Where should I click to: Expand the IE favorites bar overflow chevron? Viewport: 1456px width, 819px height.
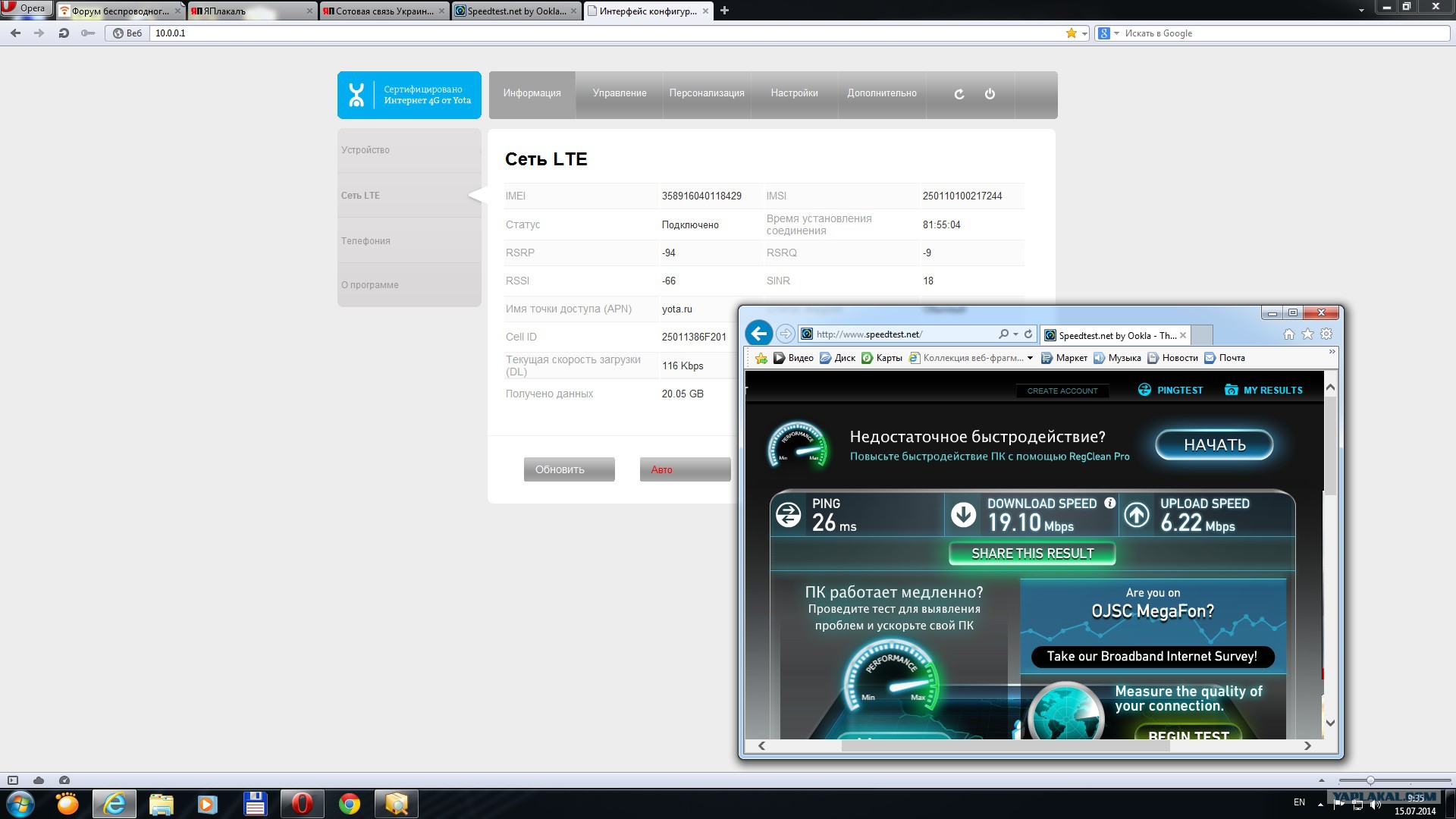(1332, 352)
